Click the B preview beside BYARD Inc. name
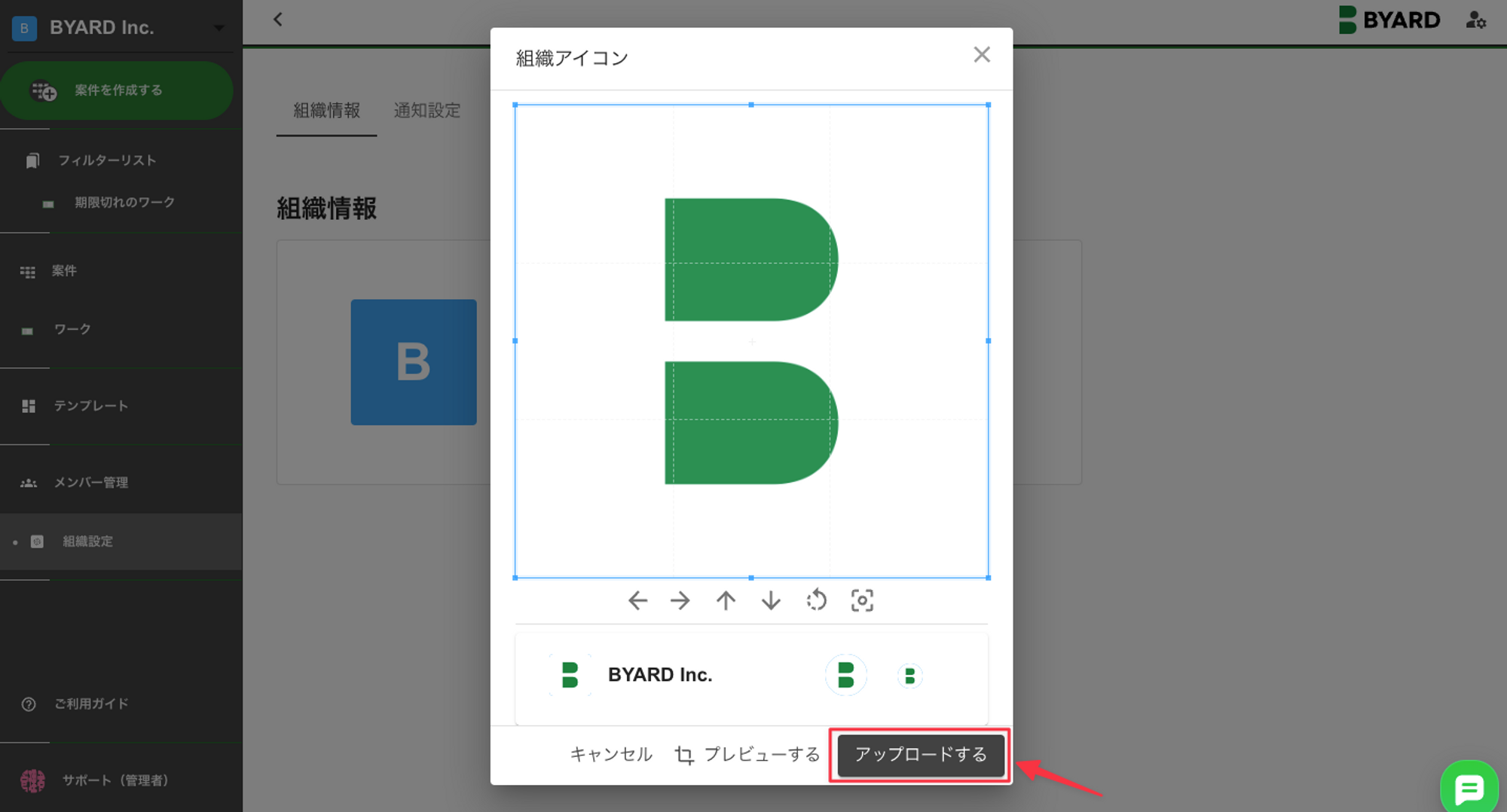1507x812 pixels. (570, 675)
